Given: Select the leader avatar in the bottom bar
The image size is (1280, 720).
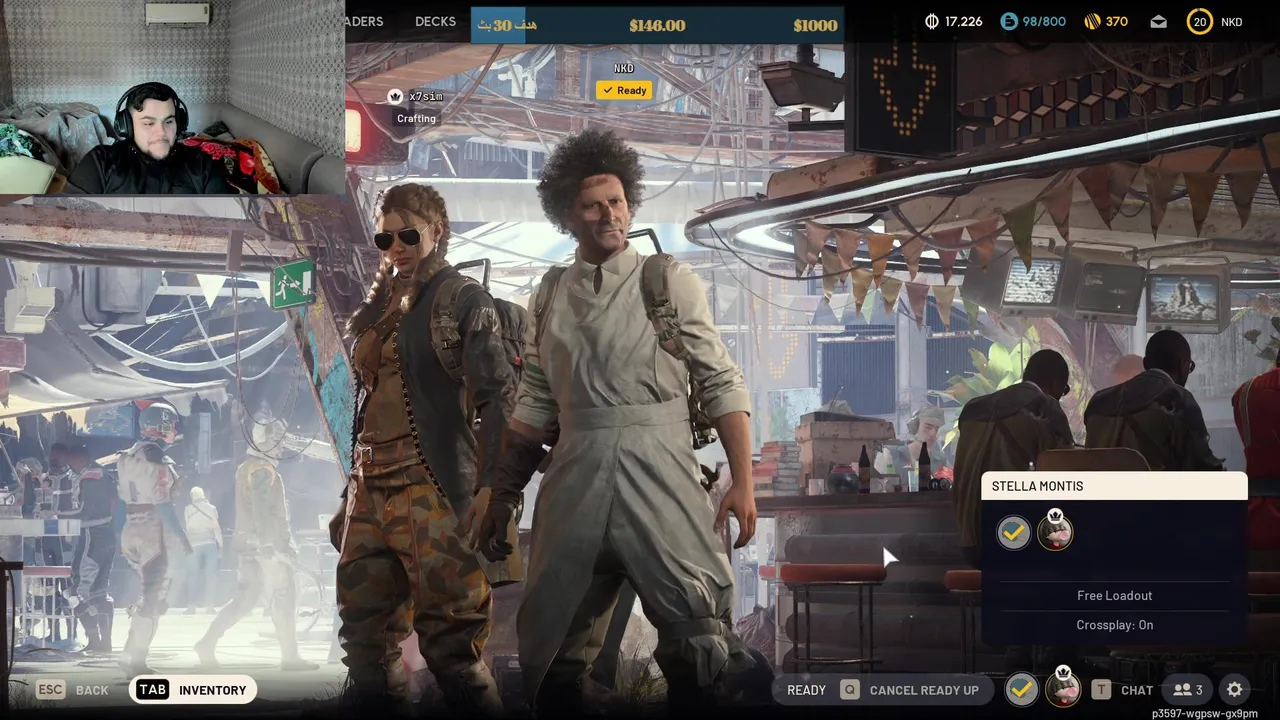Looking at the screenshot, I should [x=1063, y=688].
